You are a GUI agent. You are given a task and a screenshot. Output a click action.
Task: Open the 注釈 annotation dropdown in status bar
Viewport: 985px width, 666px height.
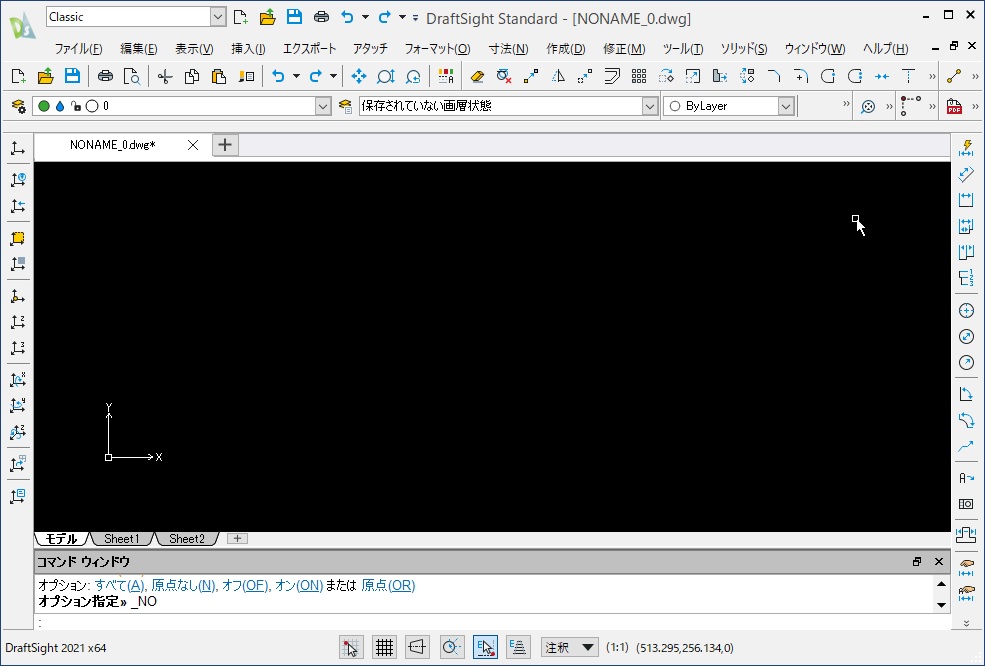(x=570, y=647)
